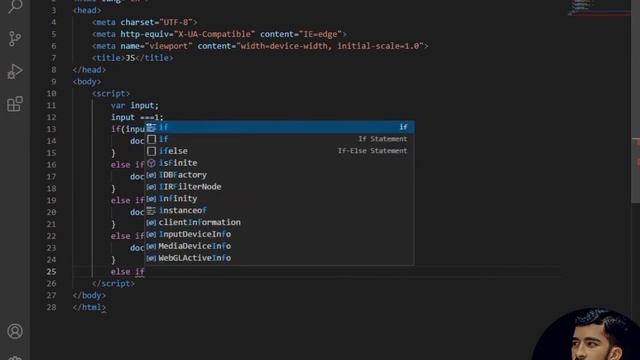Open the Source Control view

click(15, 38)
